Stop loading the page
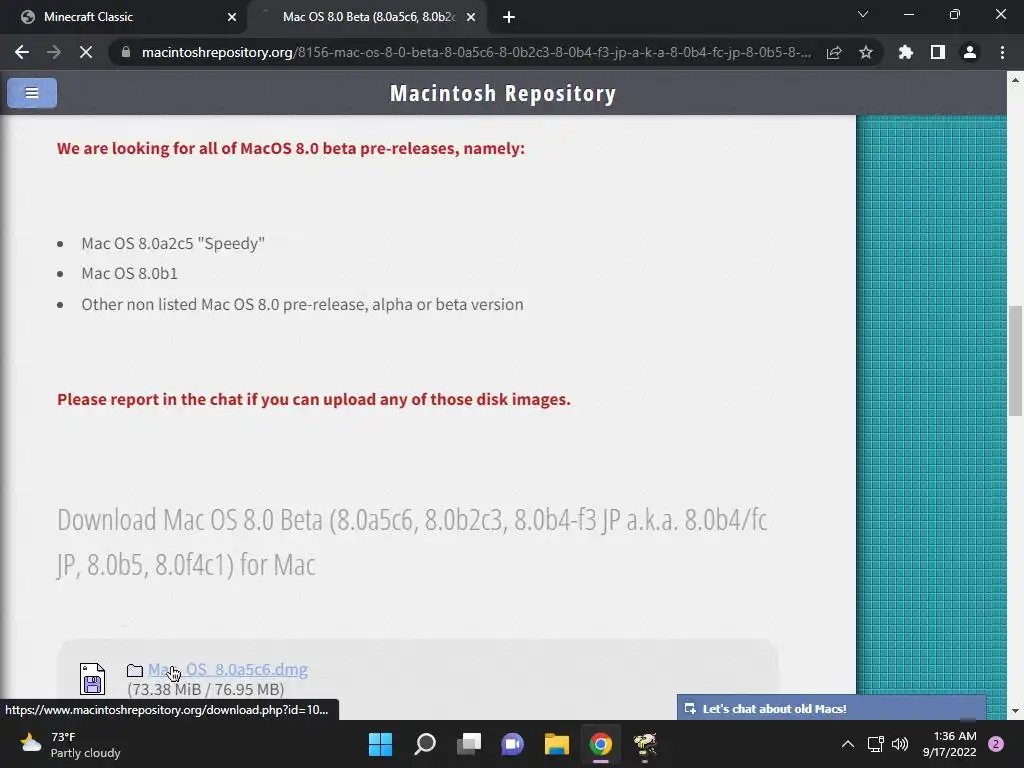This screenshot has height=768, width=1024. 86,52
